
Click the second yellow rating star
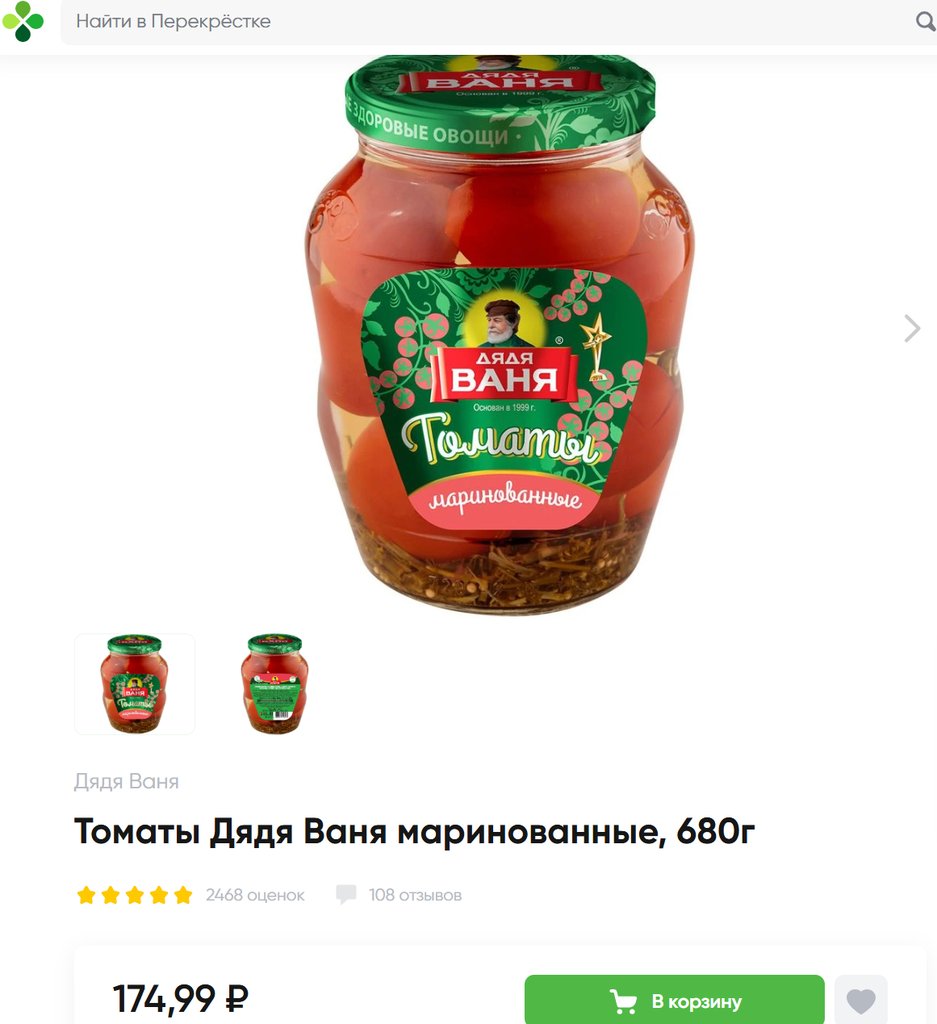point(110,895)
